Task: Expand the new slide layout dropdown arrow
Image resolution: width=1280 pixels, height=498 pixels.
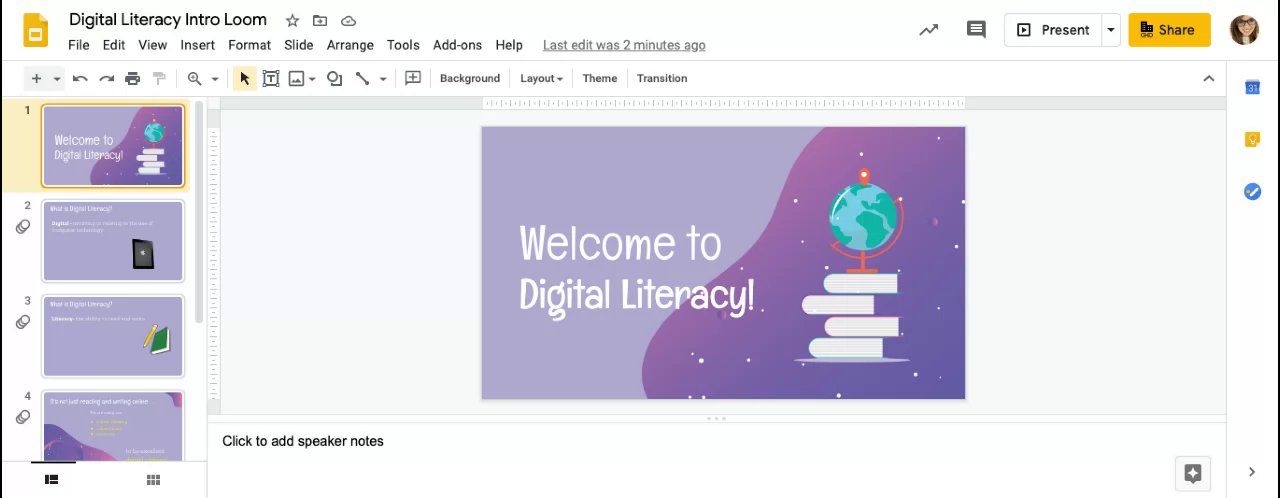Action: click(x=57, y=78)
